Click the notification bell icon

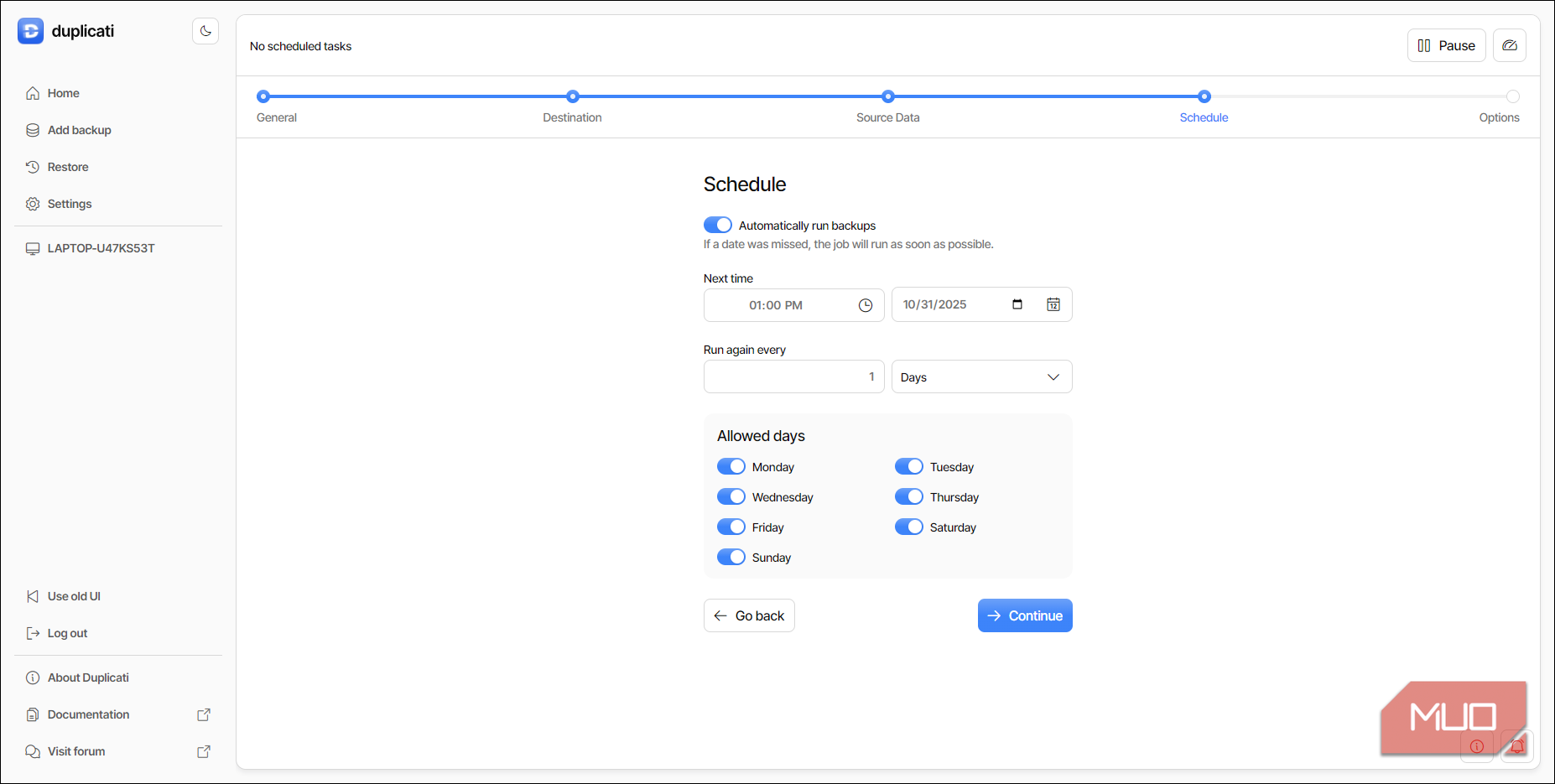pyautogui.click(x=1517, y=746)
